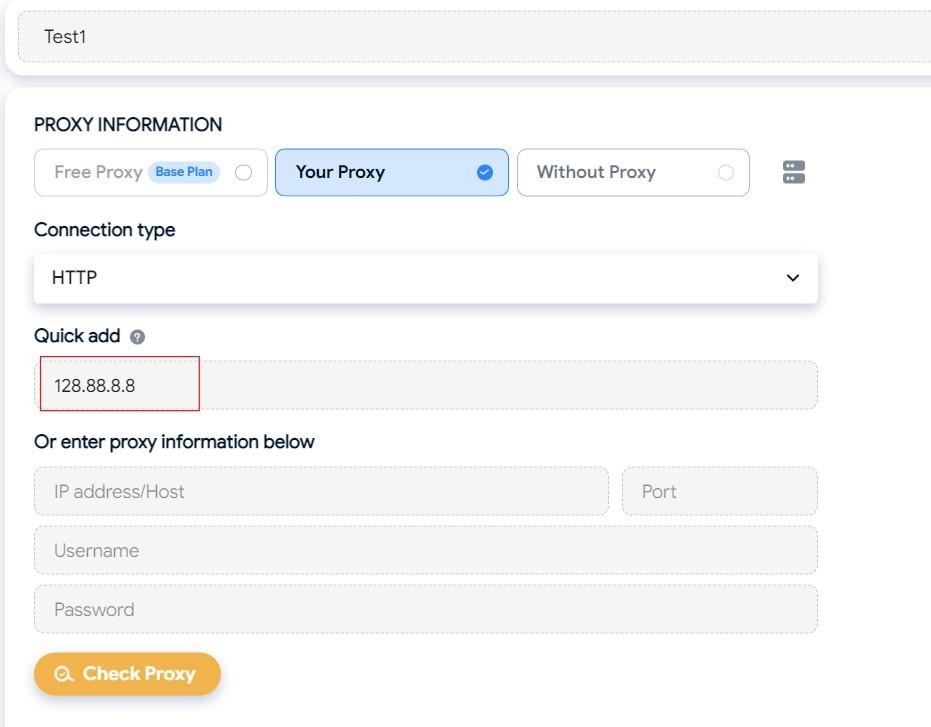Image resolution: width=931 pixels, height=727 pixels.
Task: Click the Base Plan badge
Action: click(x=184, y=172)
